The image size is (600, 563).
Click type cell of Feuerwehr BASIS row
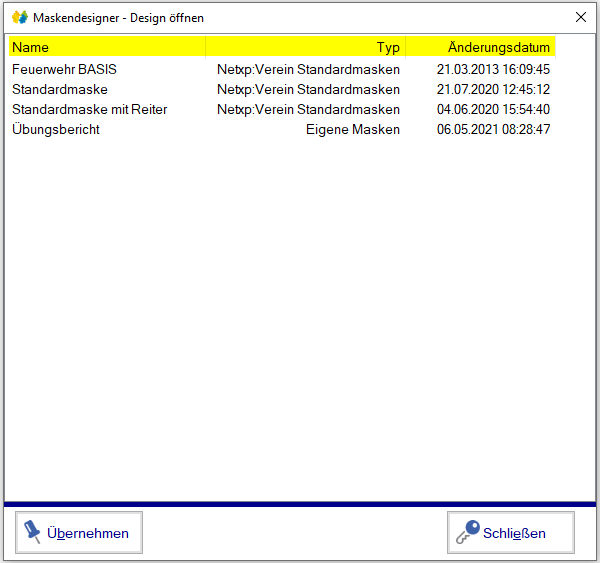coord(308,70)
